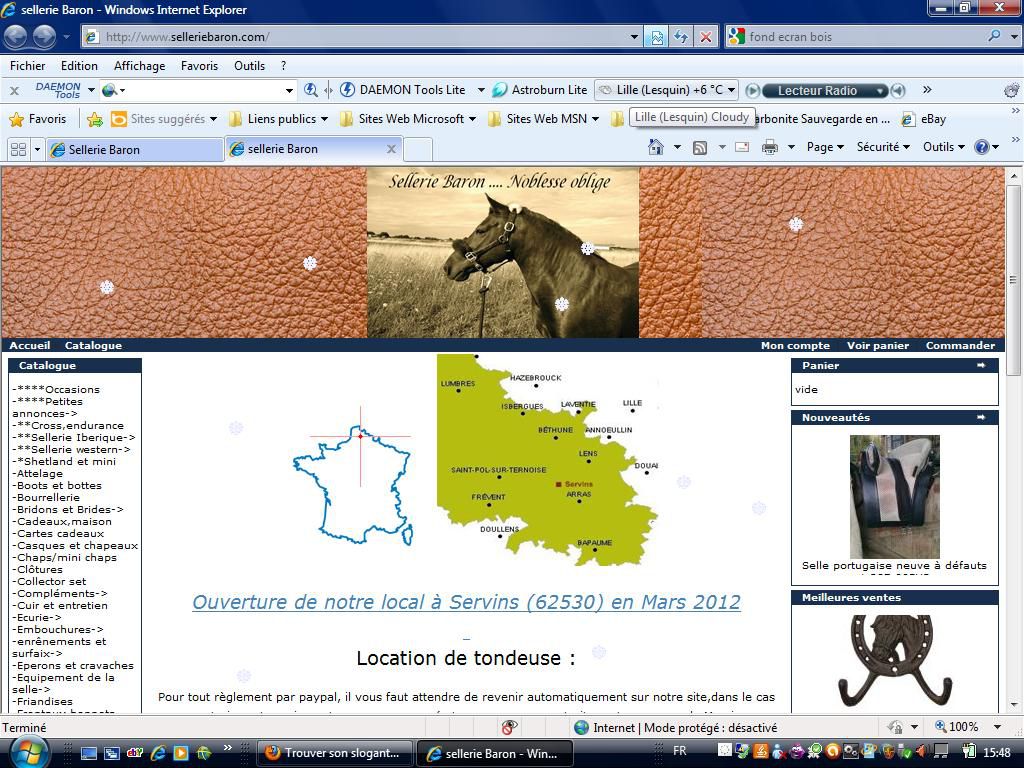Open the Sécurité dropdown menu
This screenshot has width=1024, height=768.
[883, 147]
